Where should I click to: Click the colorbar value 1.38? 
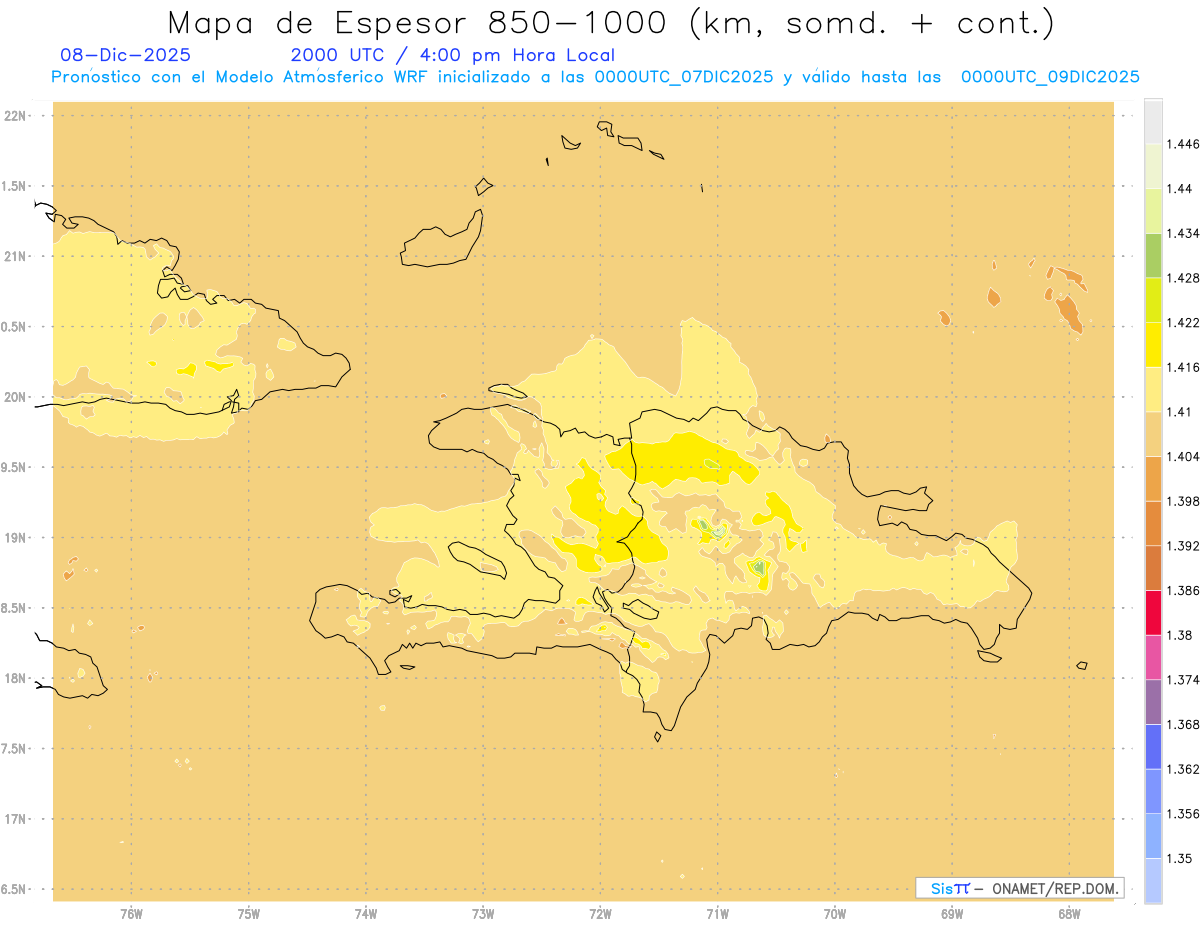tap(1181, 635)
